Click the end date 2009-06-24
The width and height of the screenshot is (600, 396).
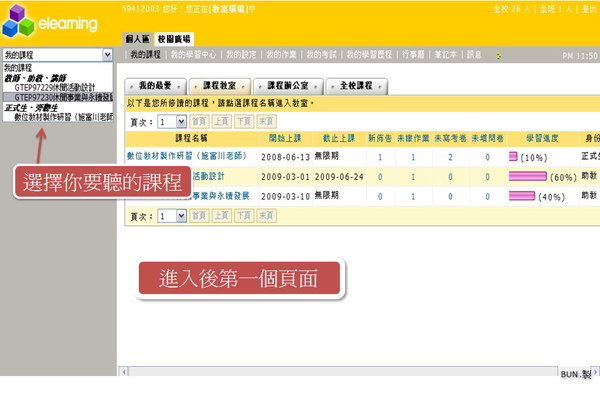click(x=339, y=177)
